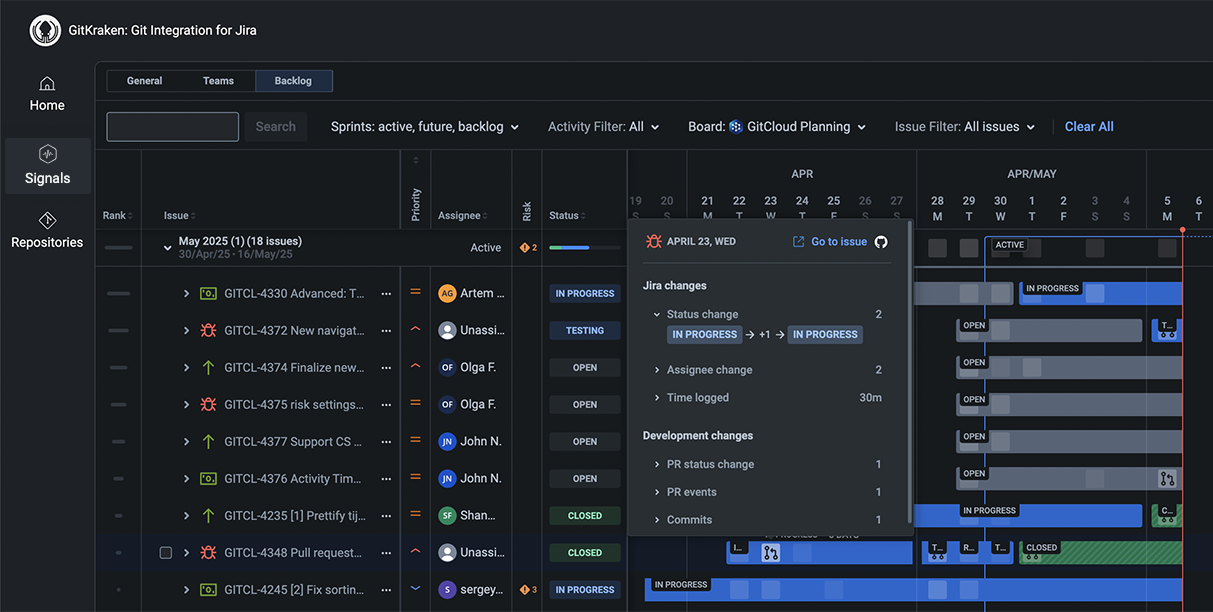Click the medium priority icon of GITCL-4330

(416, 293)
